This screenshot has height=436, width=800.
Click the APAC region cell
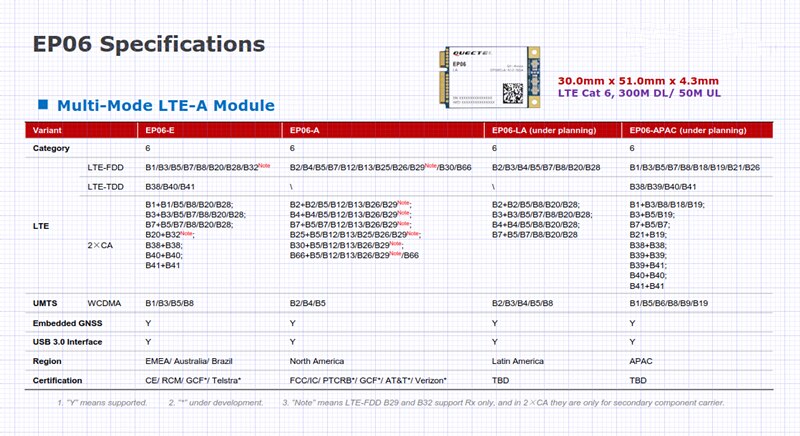coord(641,362)
